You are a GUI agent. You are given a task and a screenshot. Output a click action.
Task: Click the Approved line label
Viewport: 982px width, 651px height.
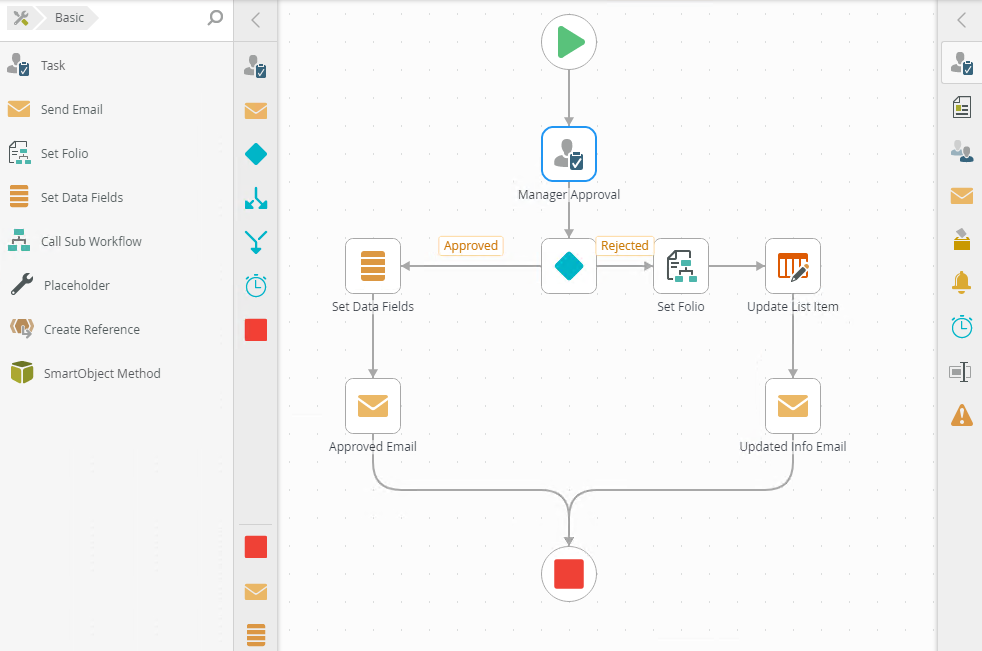point(470,246)
